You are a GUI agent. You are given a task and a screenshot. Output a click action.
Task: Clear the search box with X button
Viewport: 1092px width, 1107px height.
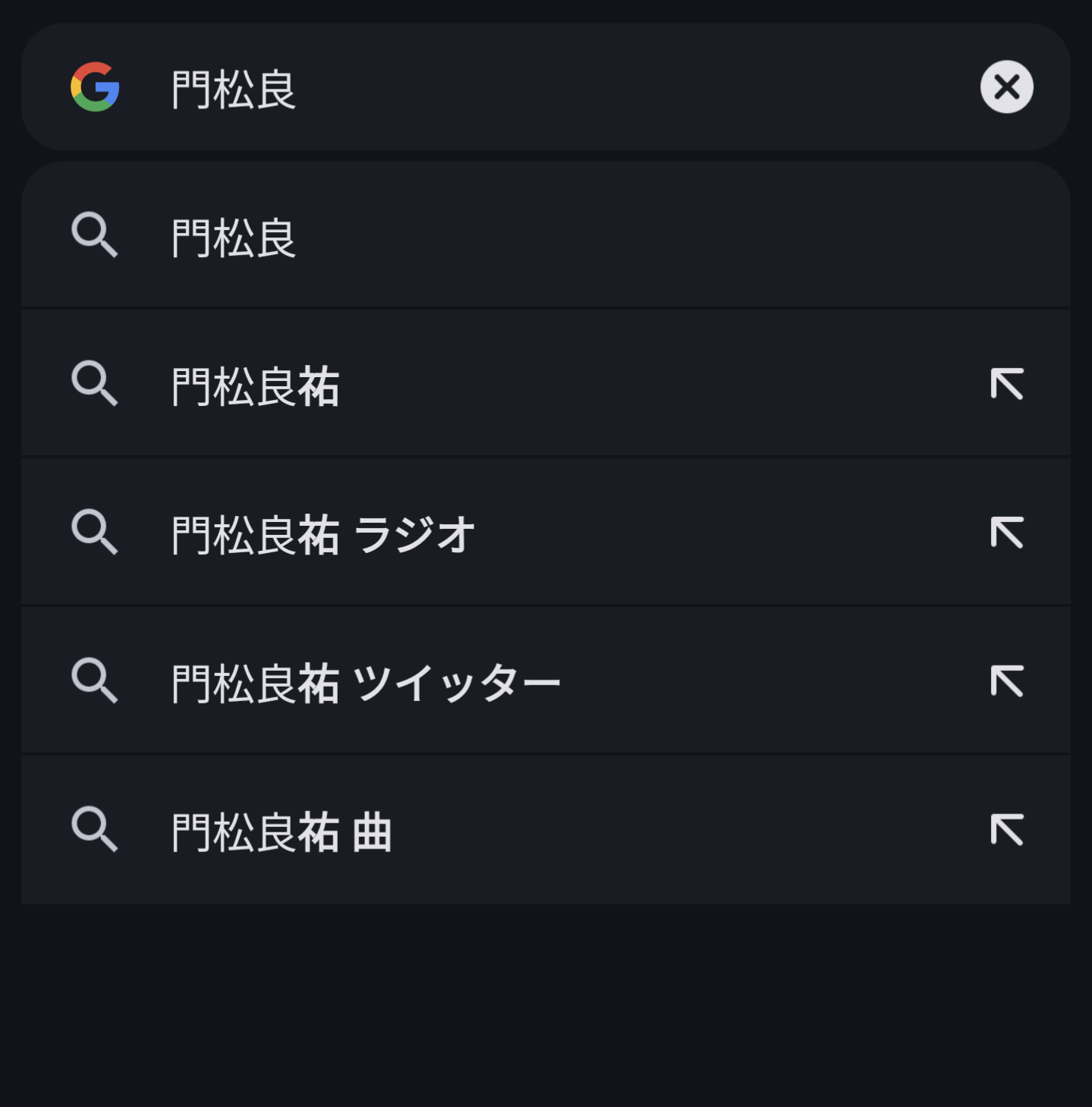tap(1006, 87)
